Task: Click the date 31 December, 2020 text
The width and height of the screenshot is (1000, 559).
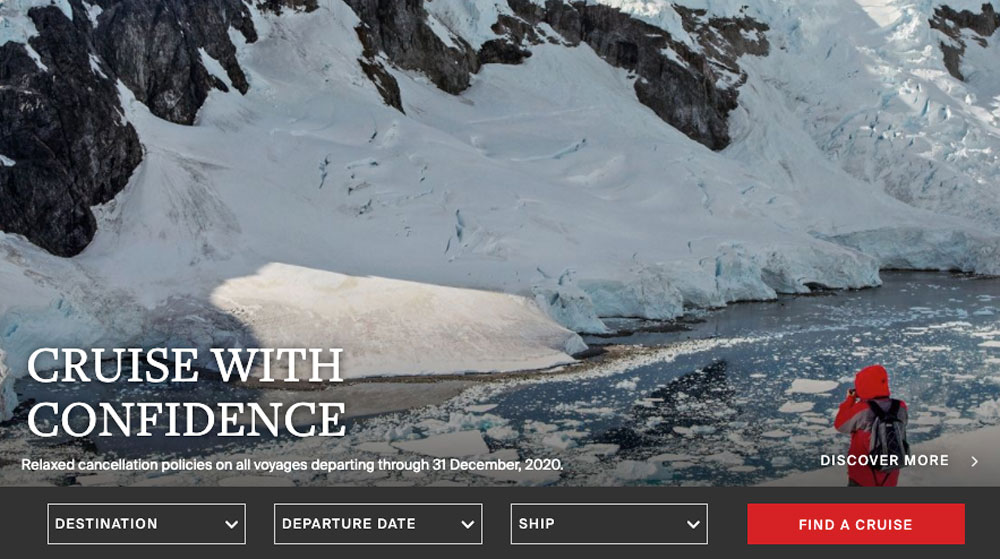Action: pos(497,465)
